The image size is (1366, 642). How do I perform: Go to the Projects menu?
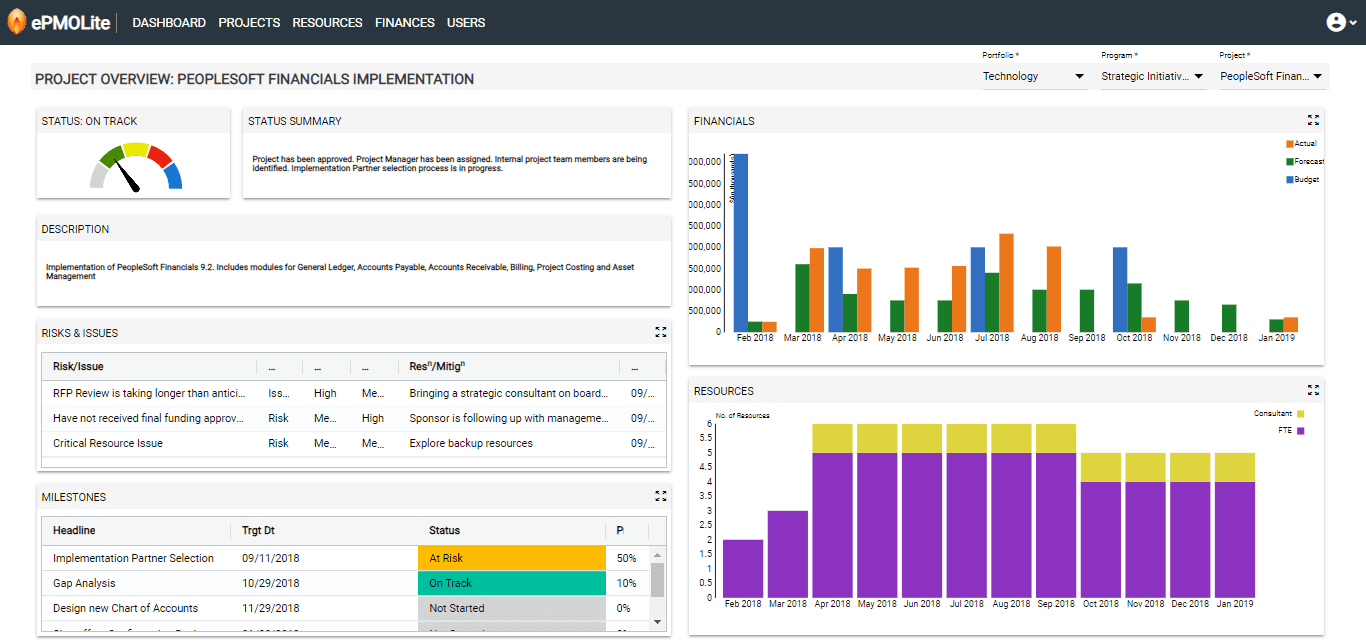[249, 23]
